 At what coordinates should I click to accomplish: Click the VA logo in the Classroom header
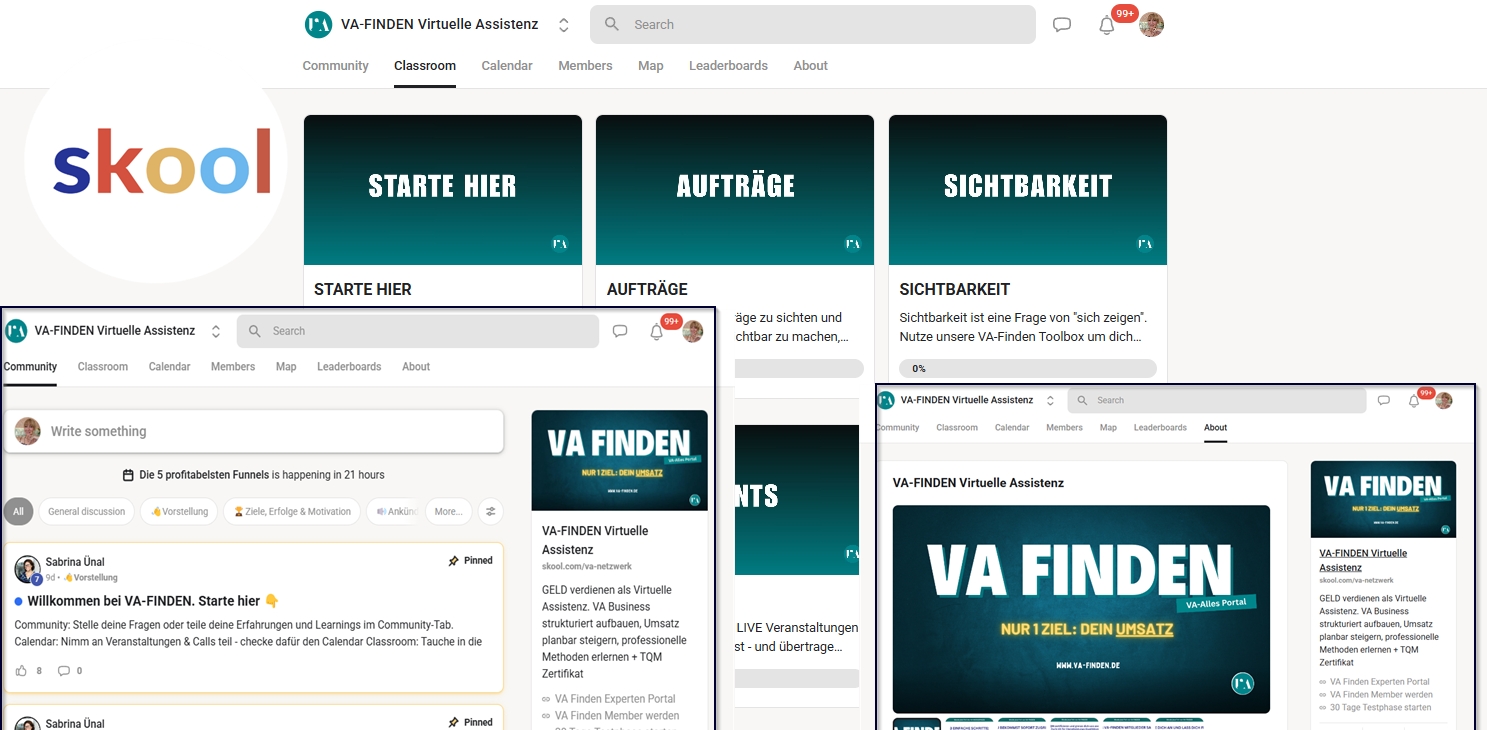tap(318, 25)
